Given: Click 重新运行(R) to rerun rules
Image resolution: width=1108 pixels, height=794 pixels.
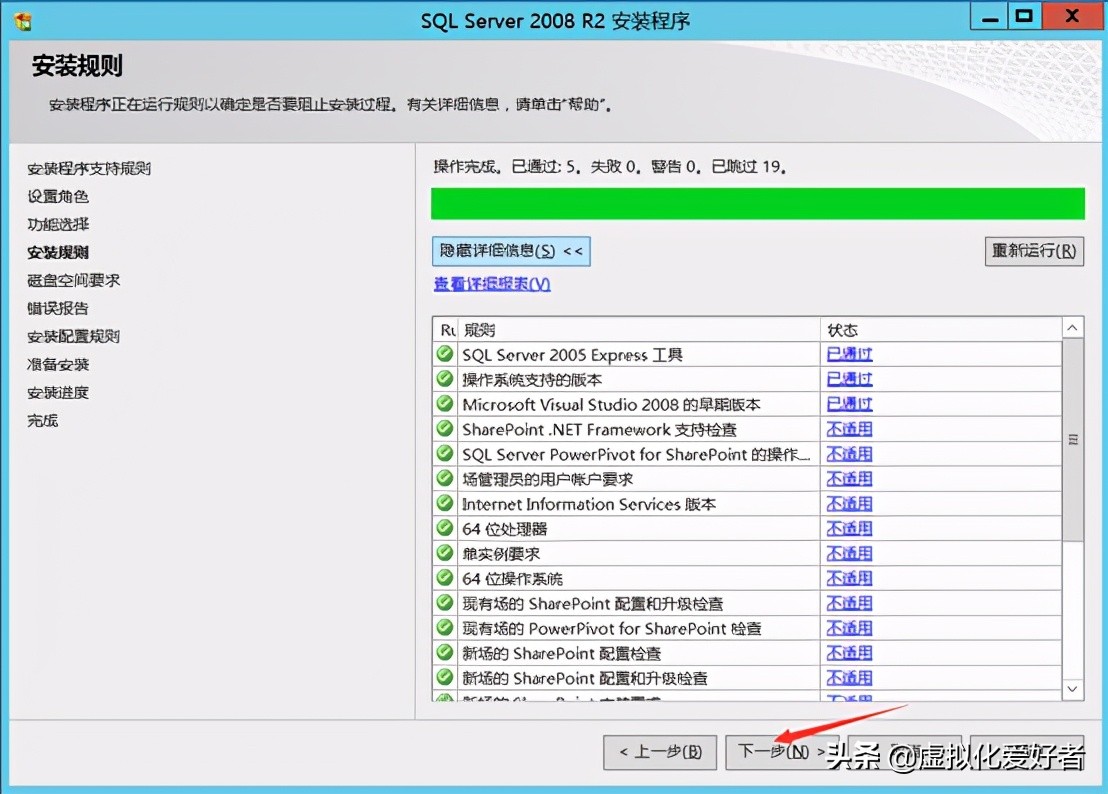Looking at the screenshot, I should click(x=1034, y=251).
